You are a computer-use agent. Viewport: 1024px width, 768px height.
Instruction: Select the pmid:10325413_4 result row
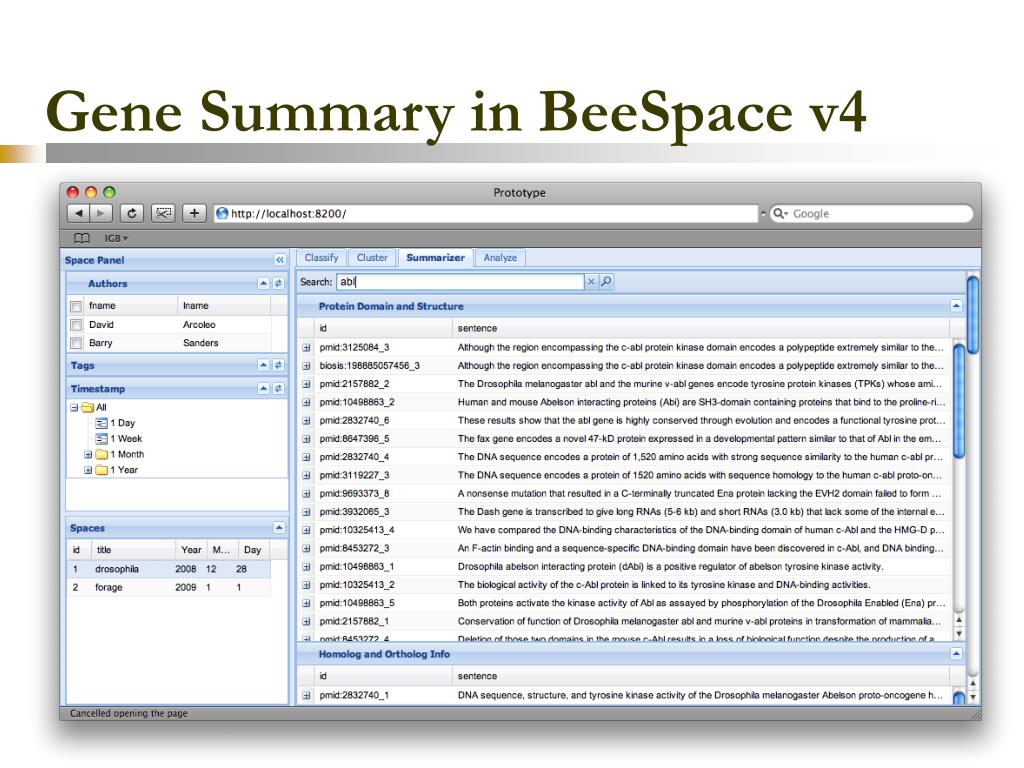point(625,530)
